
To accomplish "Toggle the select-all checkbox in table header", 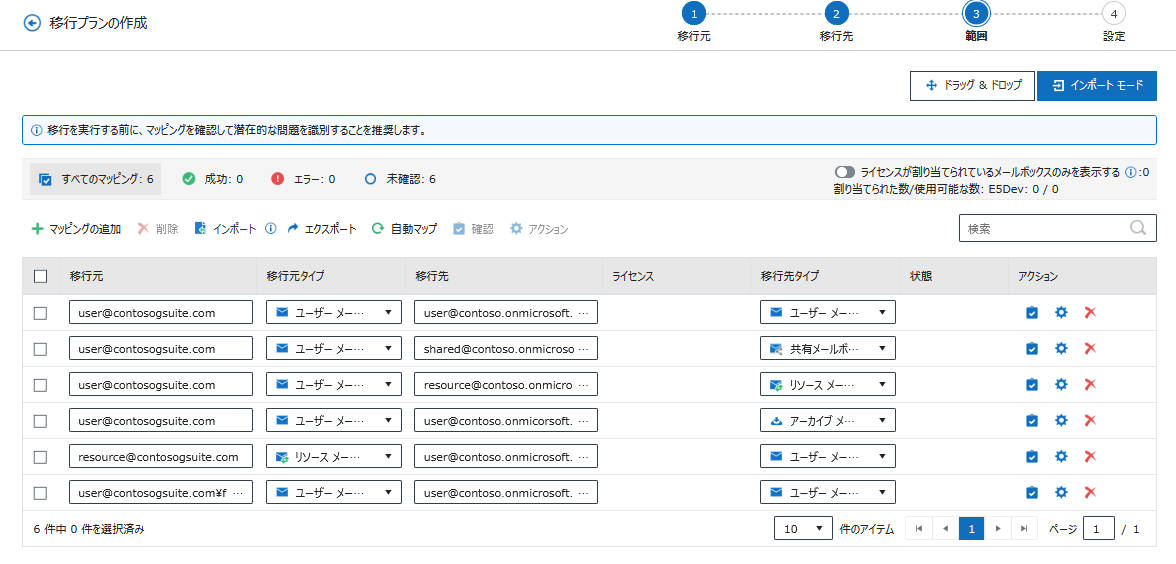I will tap(40, 276).
